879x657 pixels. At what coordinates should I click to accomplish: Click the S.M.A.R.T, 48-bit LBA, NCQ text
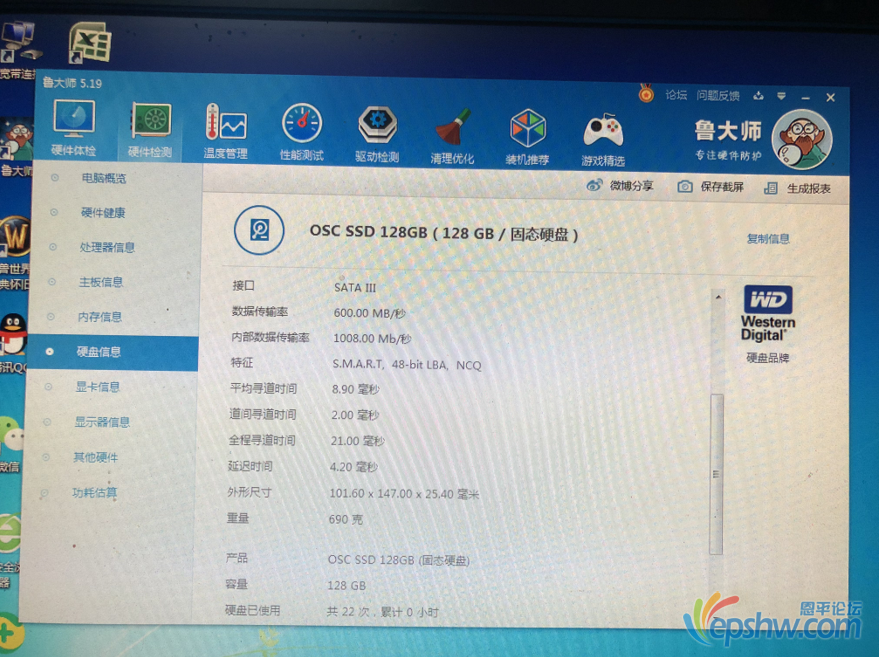[407, 365]
